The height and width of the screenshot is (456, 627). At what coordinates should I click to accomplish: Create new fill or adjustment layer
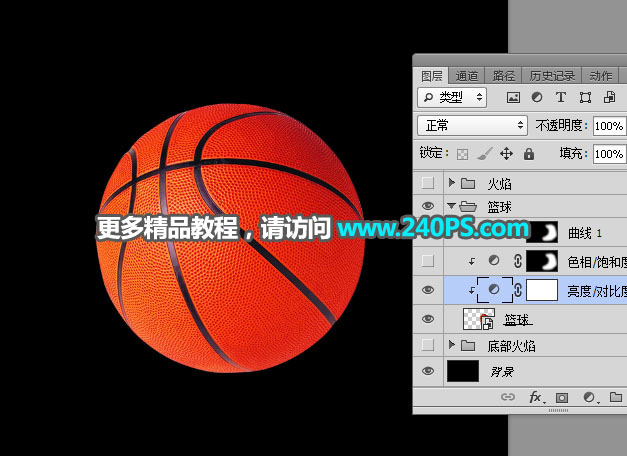point(589,397)
